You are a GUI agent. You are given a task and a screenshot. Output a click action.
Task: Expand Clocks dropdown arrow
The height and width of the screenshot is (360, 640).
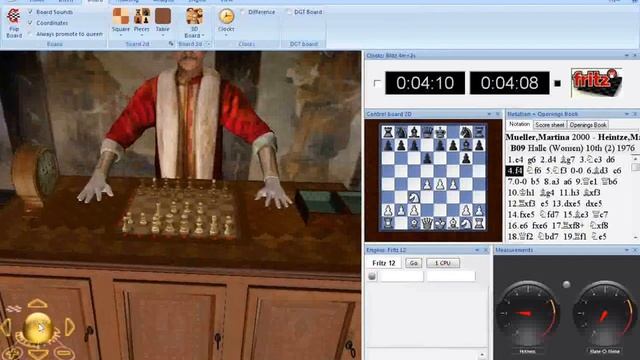point(226,35)
